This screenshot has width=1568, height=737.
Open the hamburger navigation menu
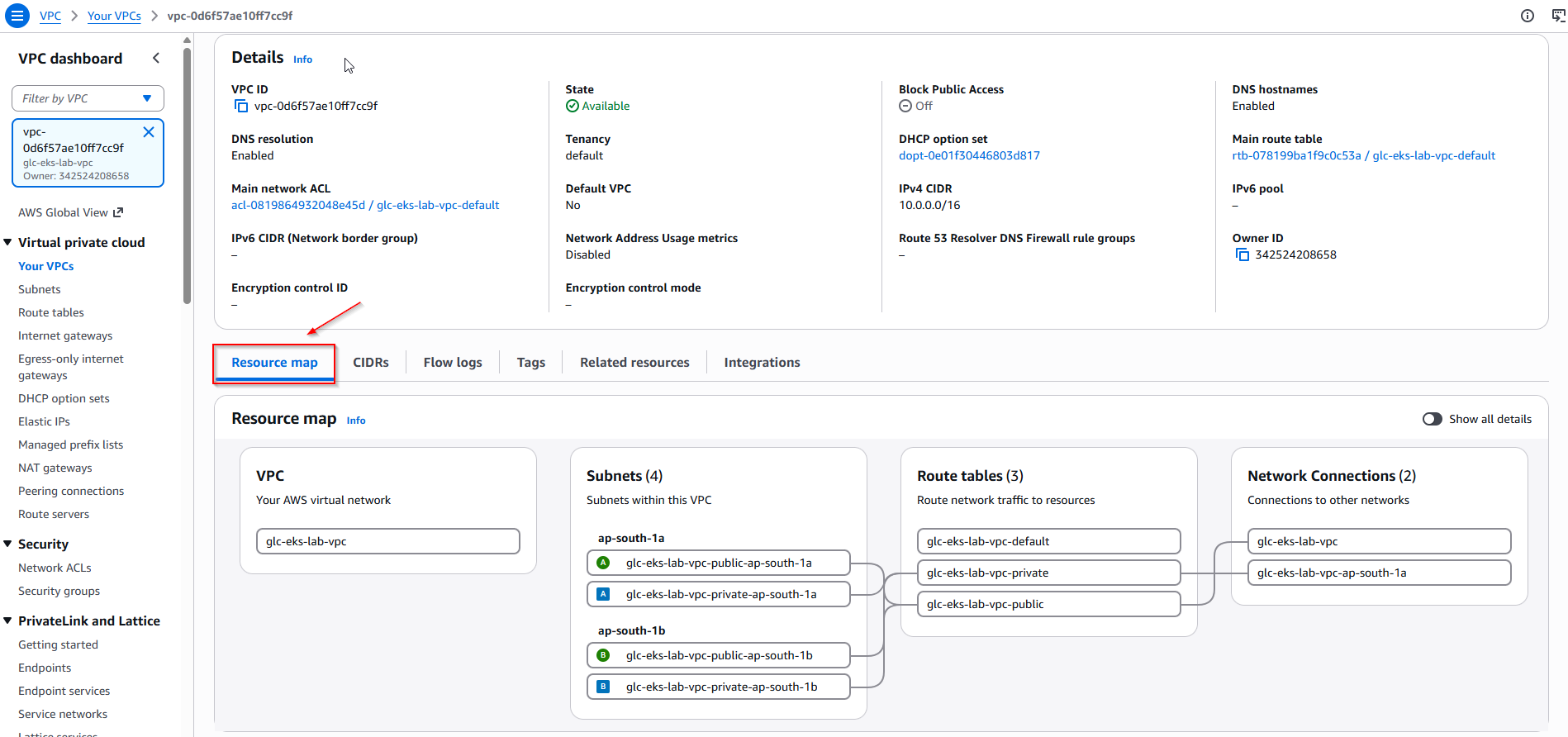[x=17, y=16]
